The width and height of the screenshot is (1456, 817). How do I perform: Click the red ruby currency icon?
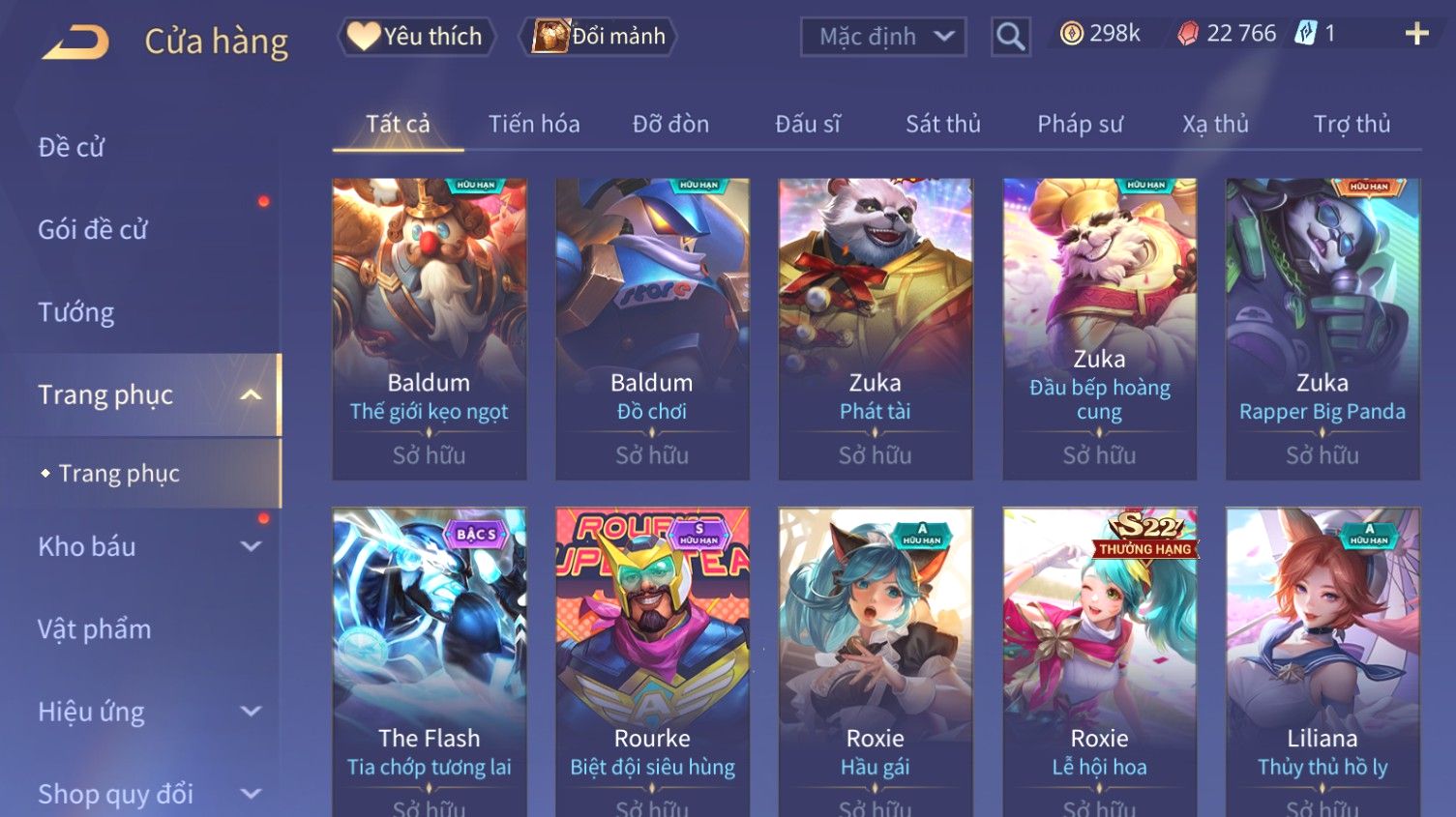point(1187,34)
